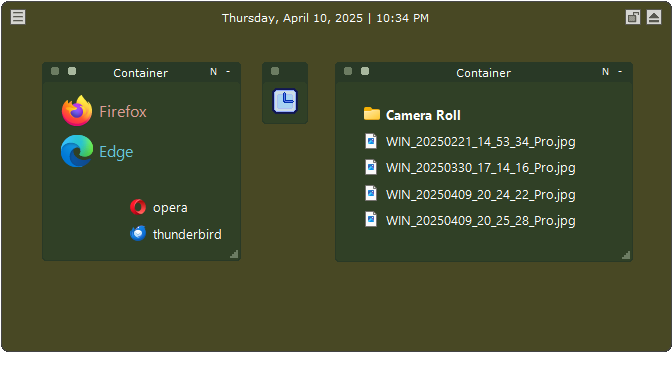Click the N button on the left container
The image size is (672, 369).
pos(213,72)
